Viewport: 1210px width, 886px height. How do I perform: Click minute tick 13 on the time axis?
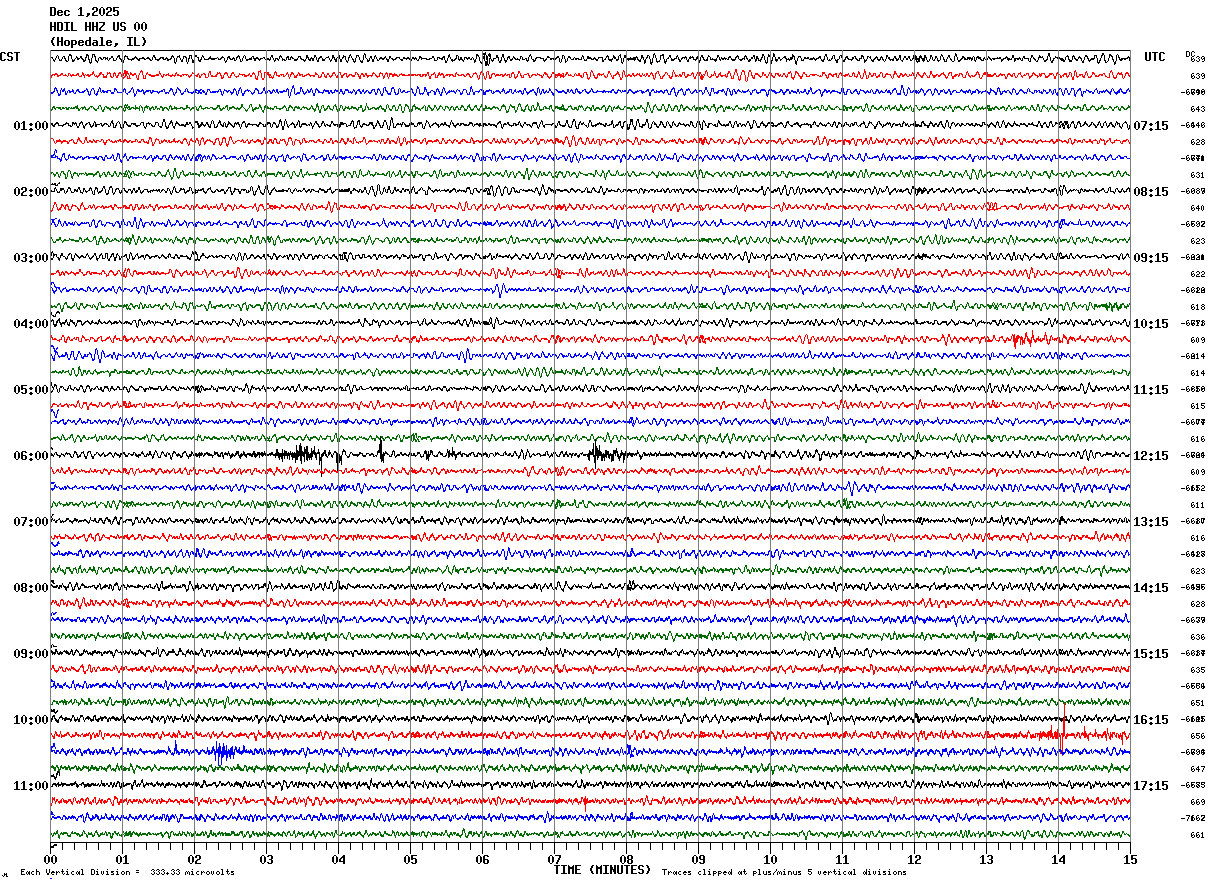pos(987,858)
